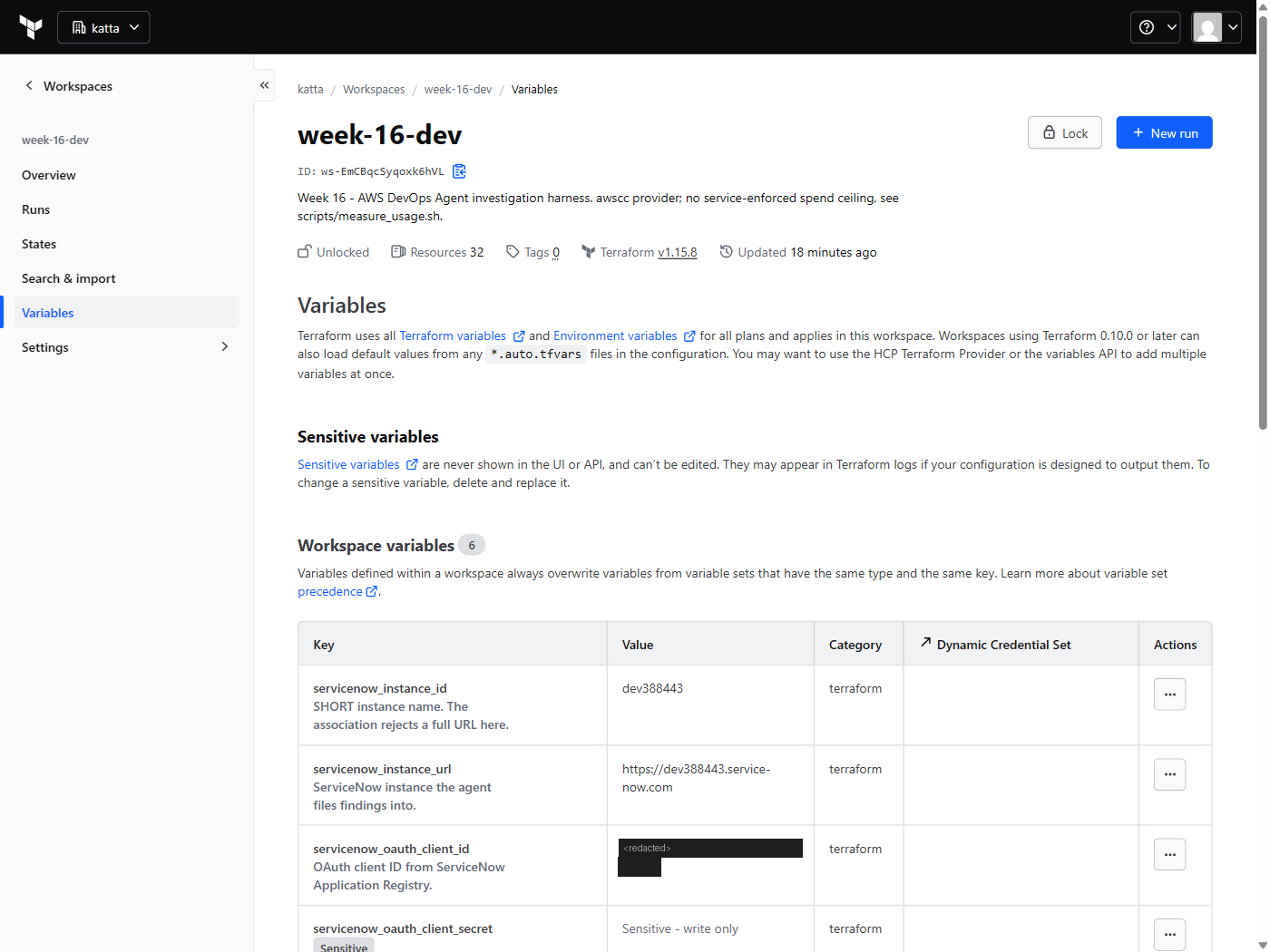Click the Lock workspace button
The image size is (1270, 952).
click(1065, 132)
